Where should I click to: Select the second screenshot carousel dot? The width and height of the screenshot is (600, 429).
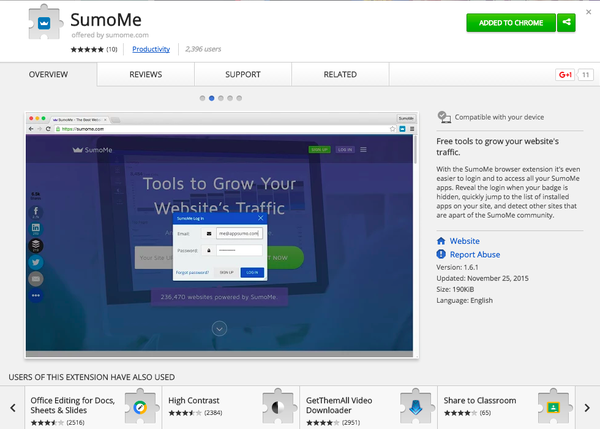(x=212, y=98)
